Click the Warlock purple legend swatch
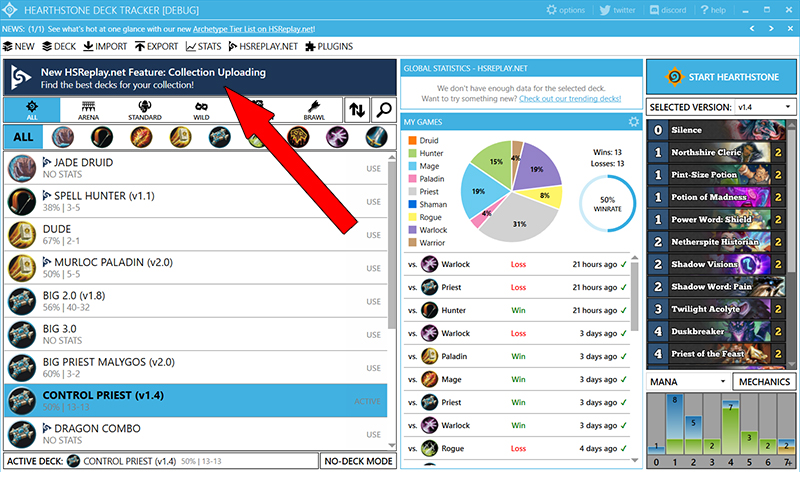Viewport: 800px width, 488px height. 413,230
